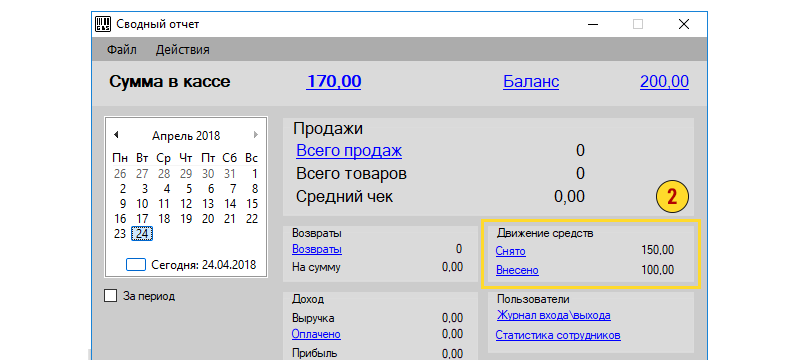The height and width of the screenshot is (360, 800).
Task: Click the Сумма в кассе heading
Action: 169,82
